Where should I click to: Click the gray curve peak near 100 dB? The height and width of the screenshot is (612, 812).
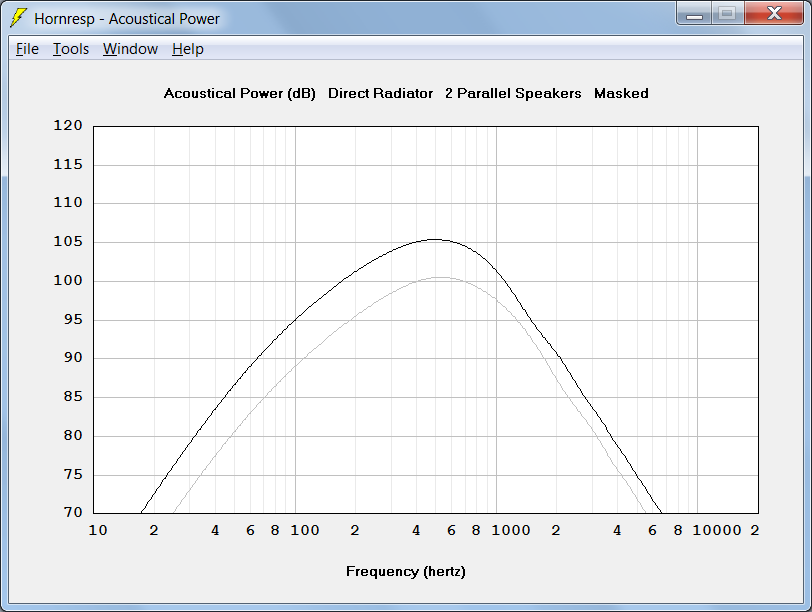(441, 278)
